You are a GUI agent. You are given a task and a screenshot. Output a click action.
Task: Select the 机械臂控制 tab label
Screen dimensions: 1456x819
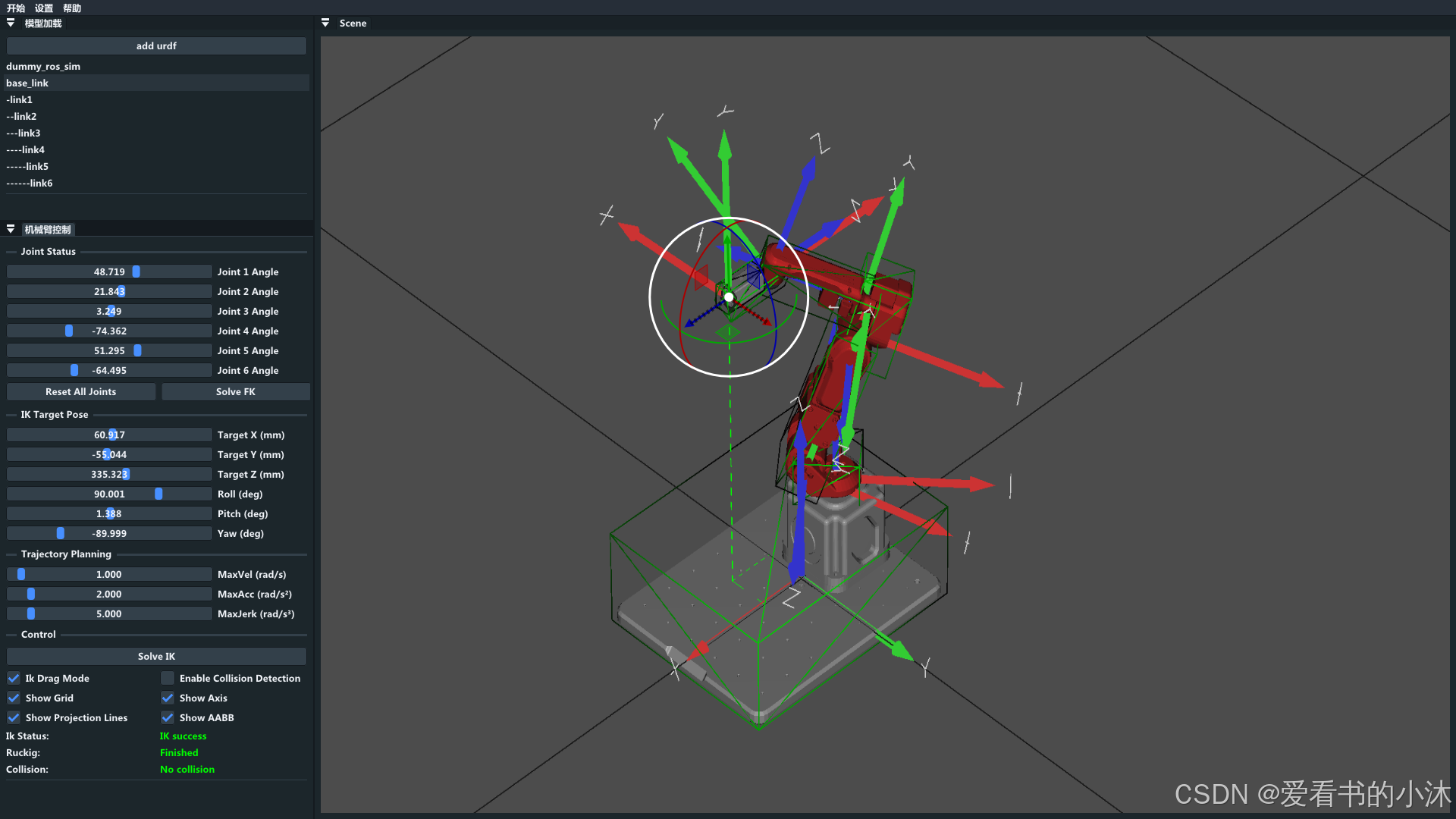point(48,229)
